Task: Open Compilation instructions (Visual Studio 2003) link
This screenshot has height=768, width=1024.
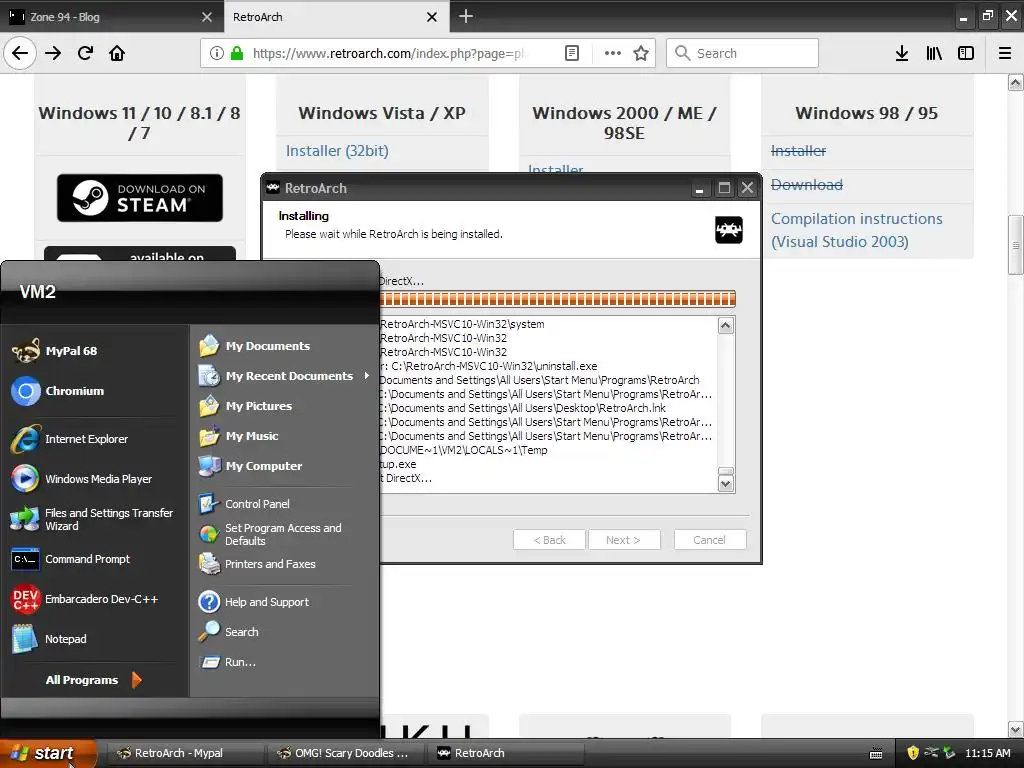Action: 856,230
